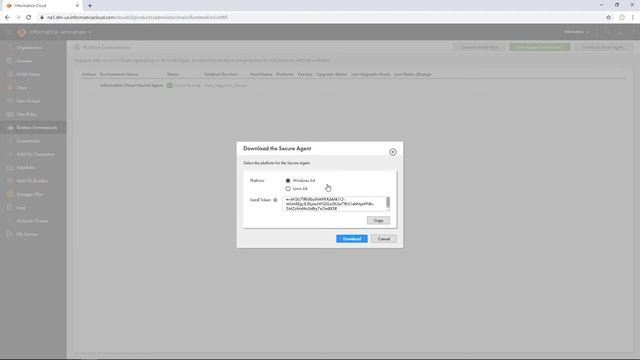Open the Administrator product switcher dropdown
The image size is (640, 360).
76,32
